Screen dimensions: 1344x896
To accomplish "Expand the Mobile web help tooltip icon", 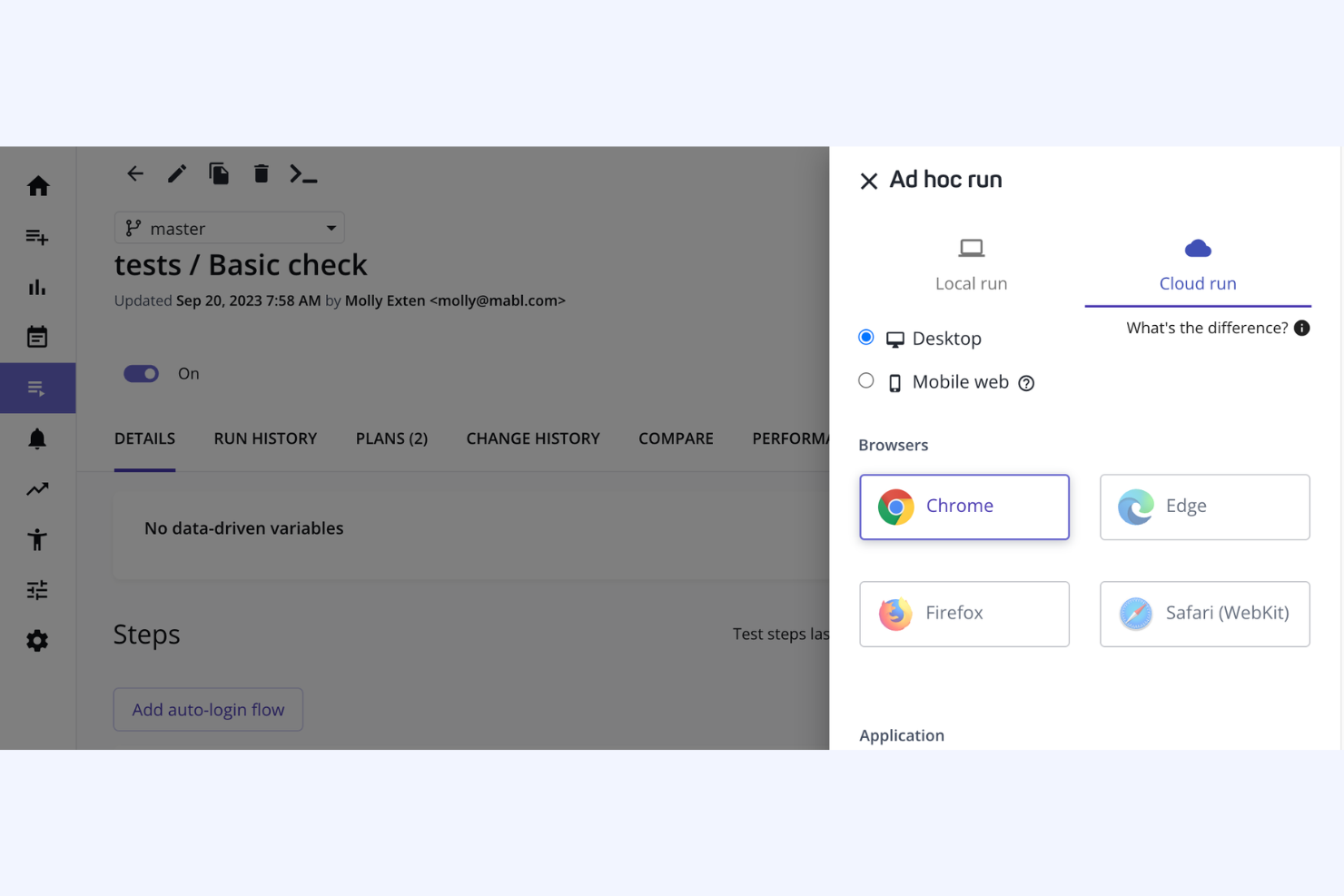I will pyautogui.click(x=1026, y=383).
